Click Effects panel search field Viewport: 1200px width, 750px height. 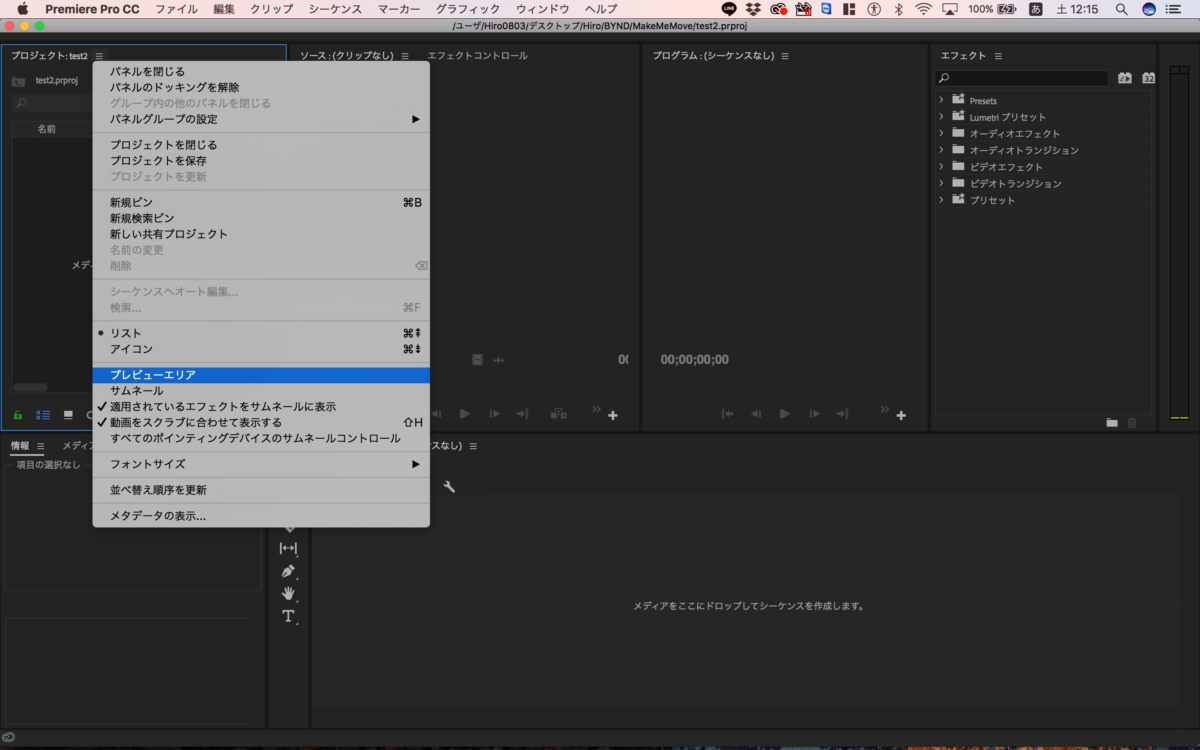coord(1022,78)
